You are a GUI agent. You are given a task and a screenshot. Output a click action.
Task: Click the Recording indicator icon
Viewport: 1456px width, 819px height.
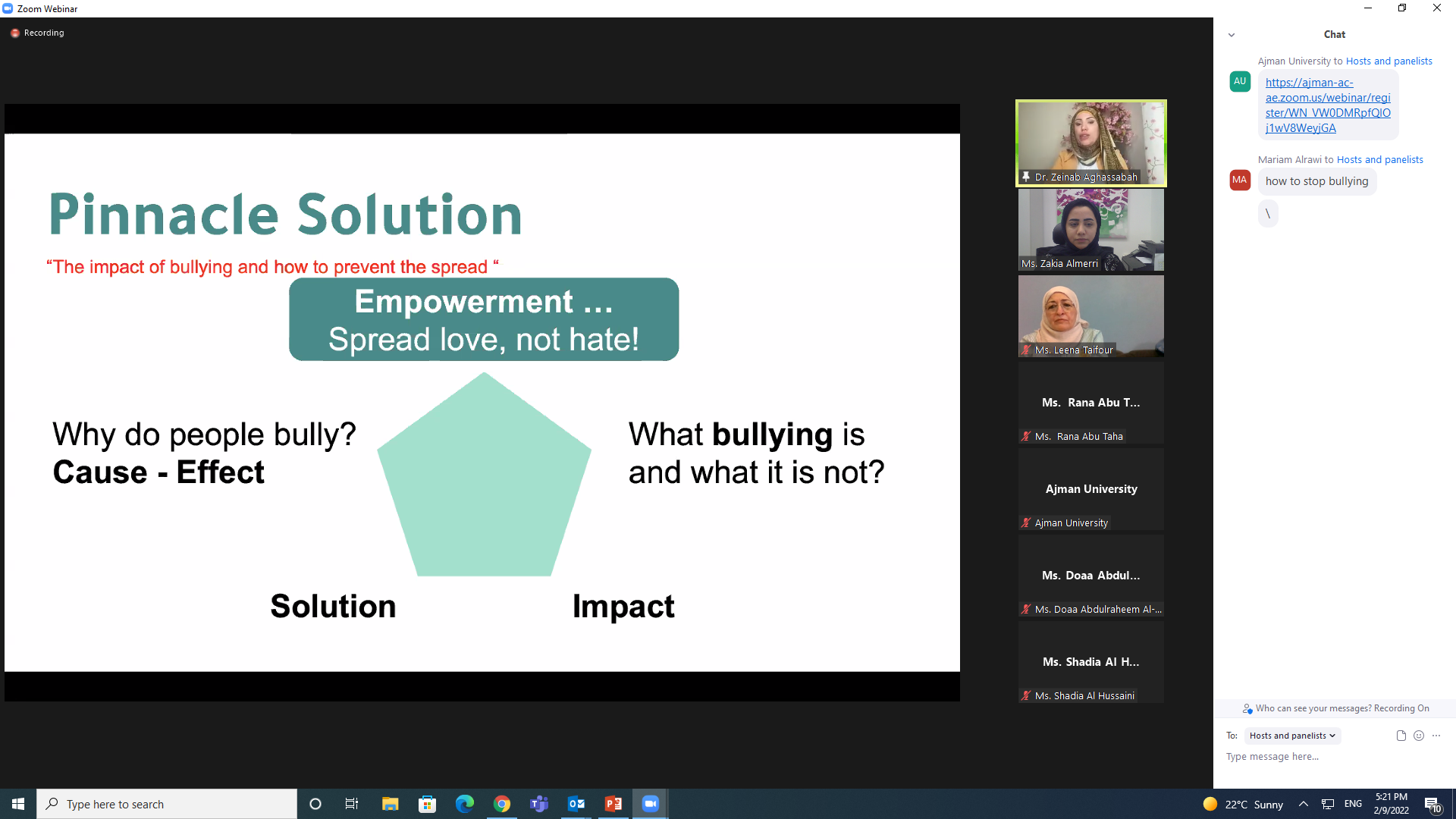coord(15,33)
